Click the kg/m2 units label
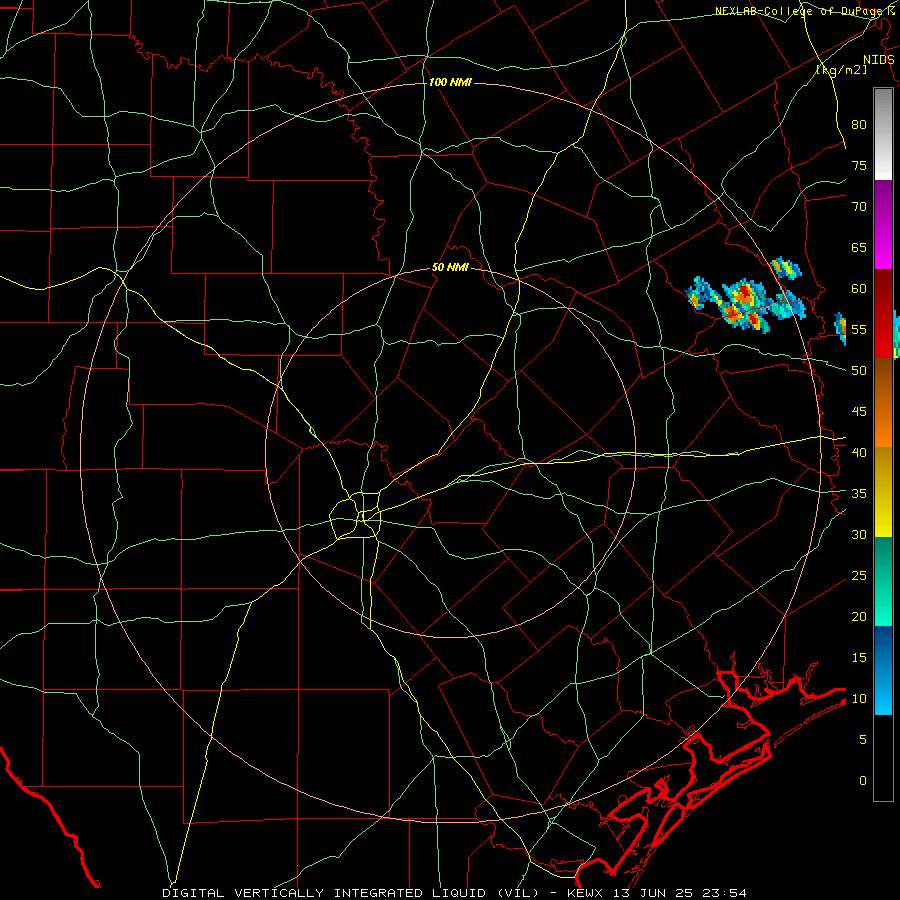This screenshot has width=900, height=900. pyautogui.click(x=841, y=70)
